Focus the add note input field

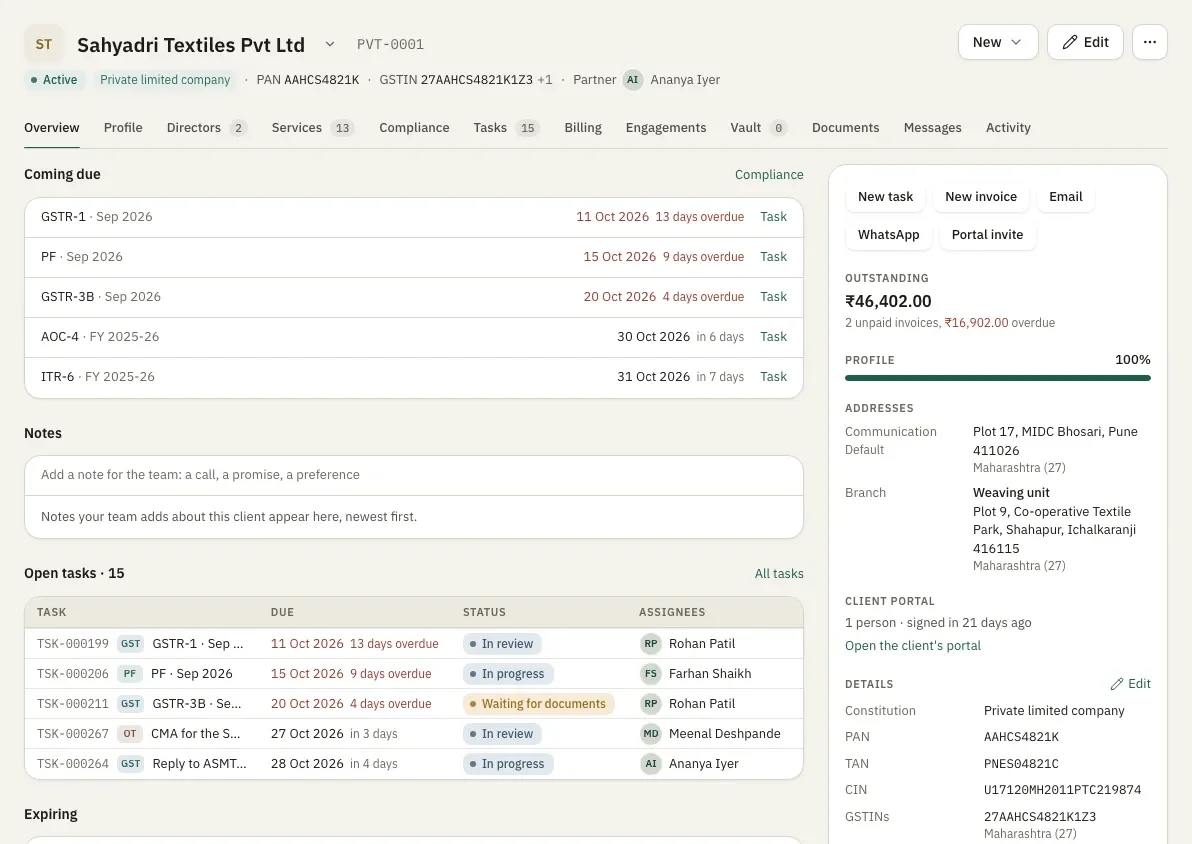[414, 475]
